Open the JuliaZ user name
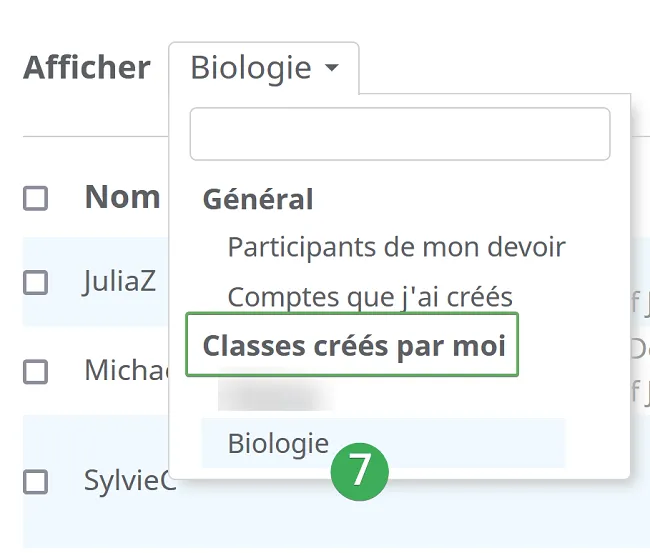Screen dimensions: 650x553 pyautogui.click(x=119, y=282)
